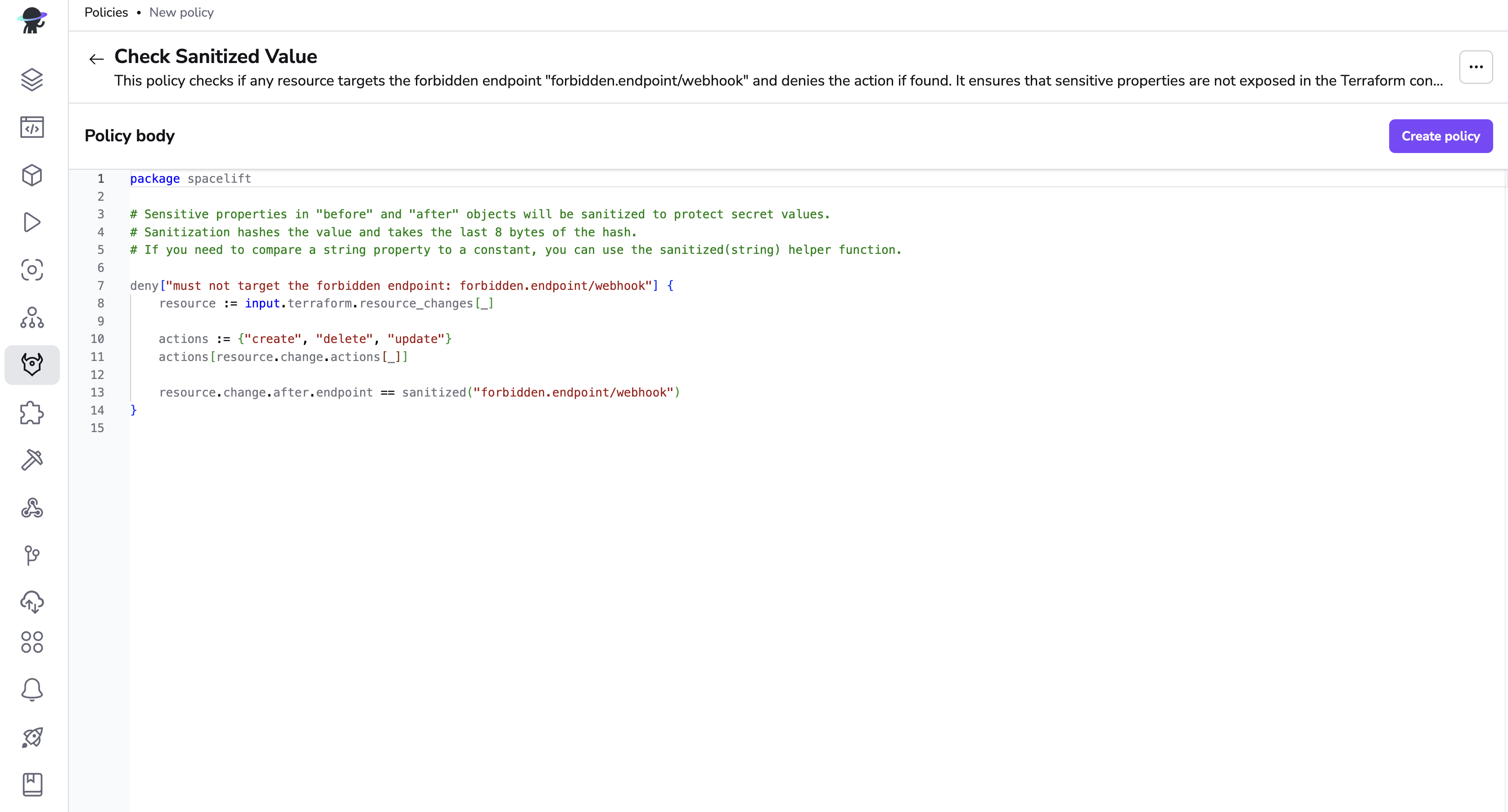Go back using the left arrow
The image size is (1508, 812).
(96, 59)
